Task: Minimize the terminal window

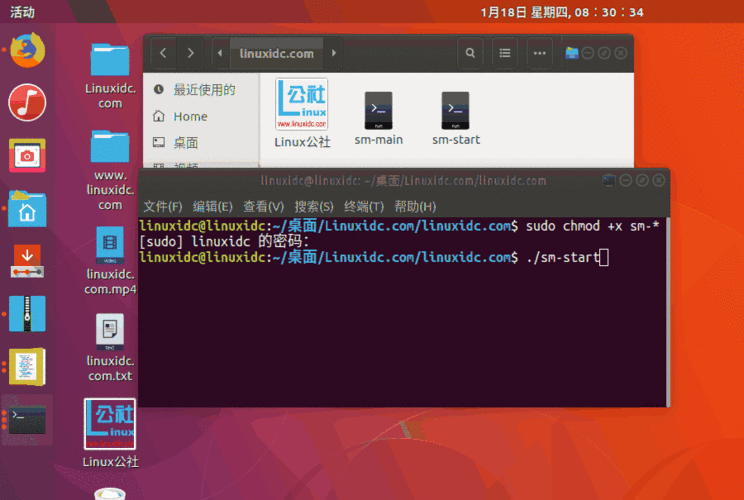Action: 626,180
